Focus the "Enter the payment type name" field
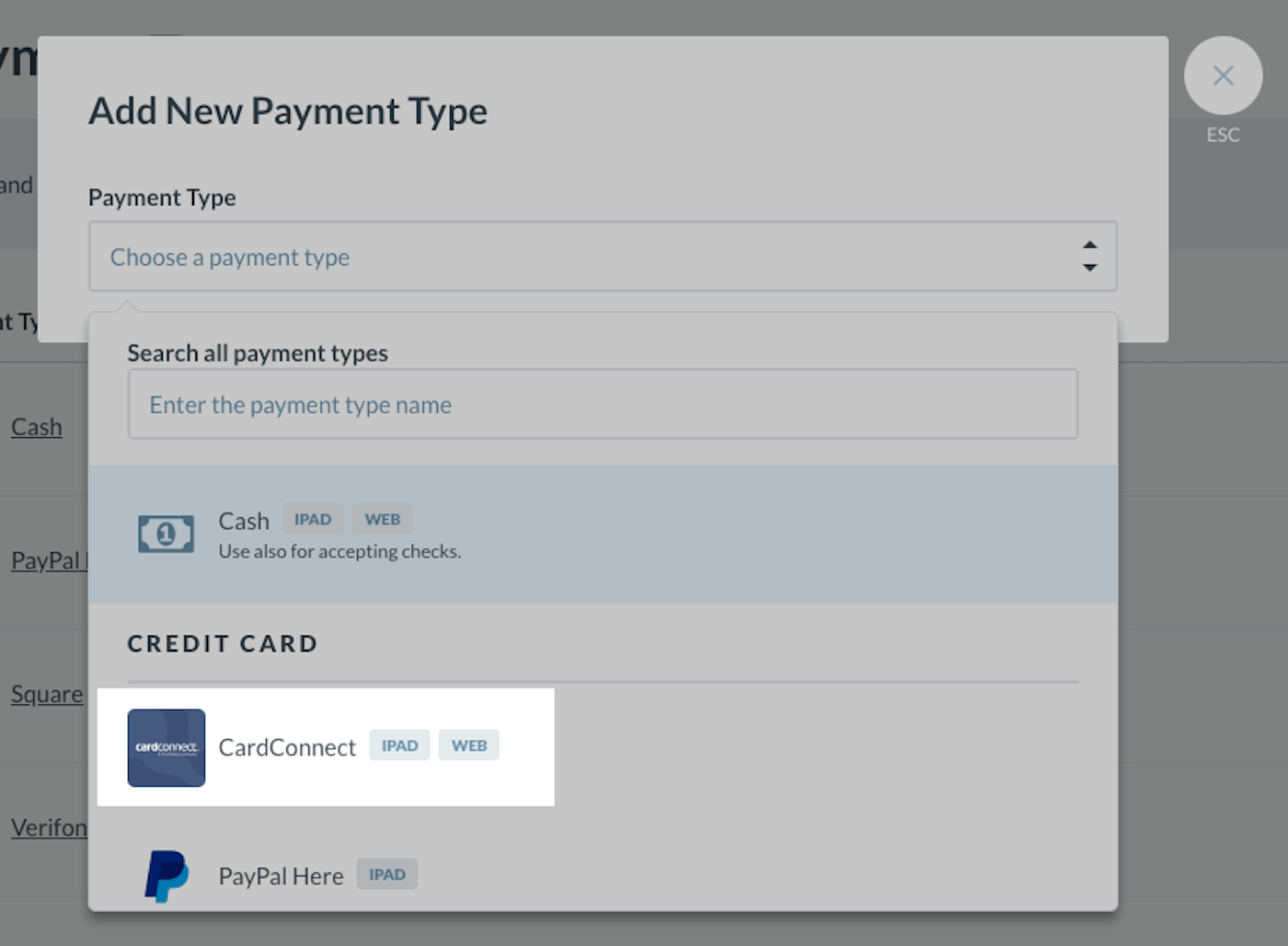 tap(603, 405)
